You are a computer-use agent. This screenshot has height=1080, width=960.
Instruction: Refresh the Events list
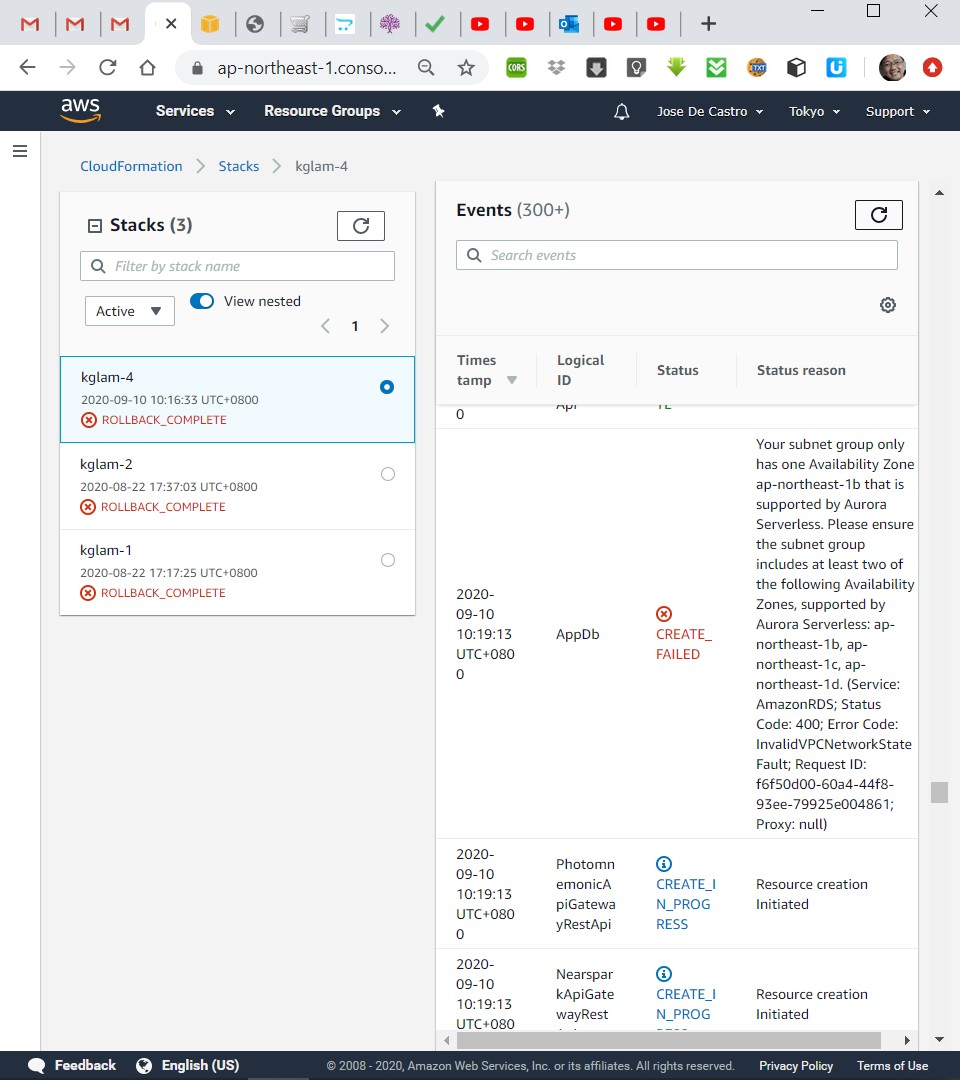tap(879, 215)
